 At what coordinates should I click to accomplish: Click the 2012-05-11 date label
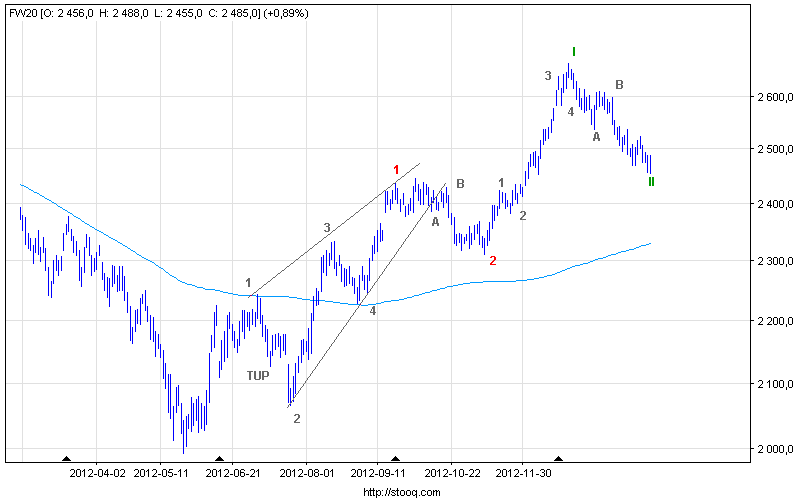click(x=161, y=473)
